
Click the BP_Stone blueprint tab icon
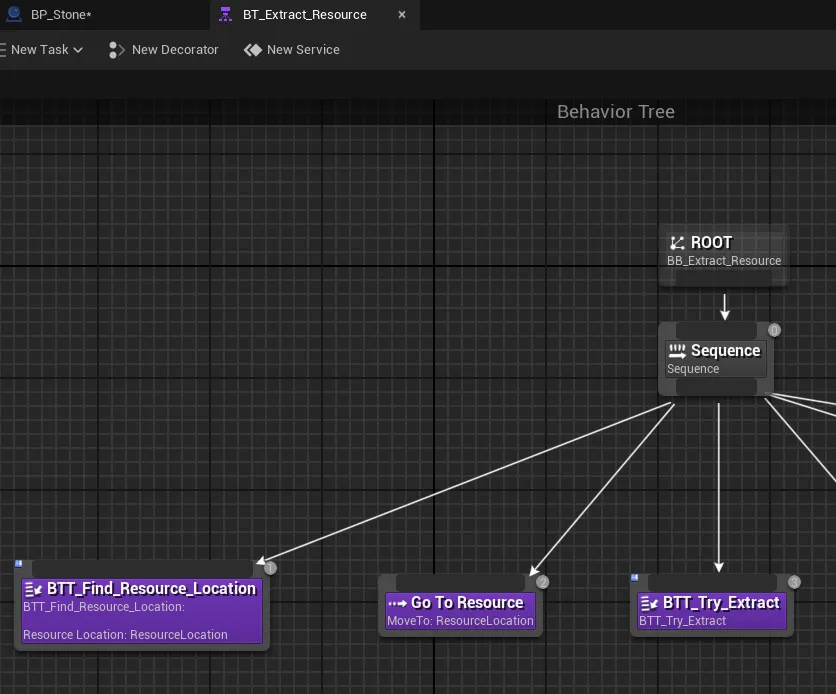[14, 14]
